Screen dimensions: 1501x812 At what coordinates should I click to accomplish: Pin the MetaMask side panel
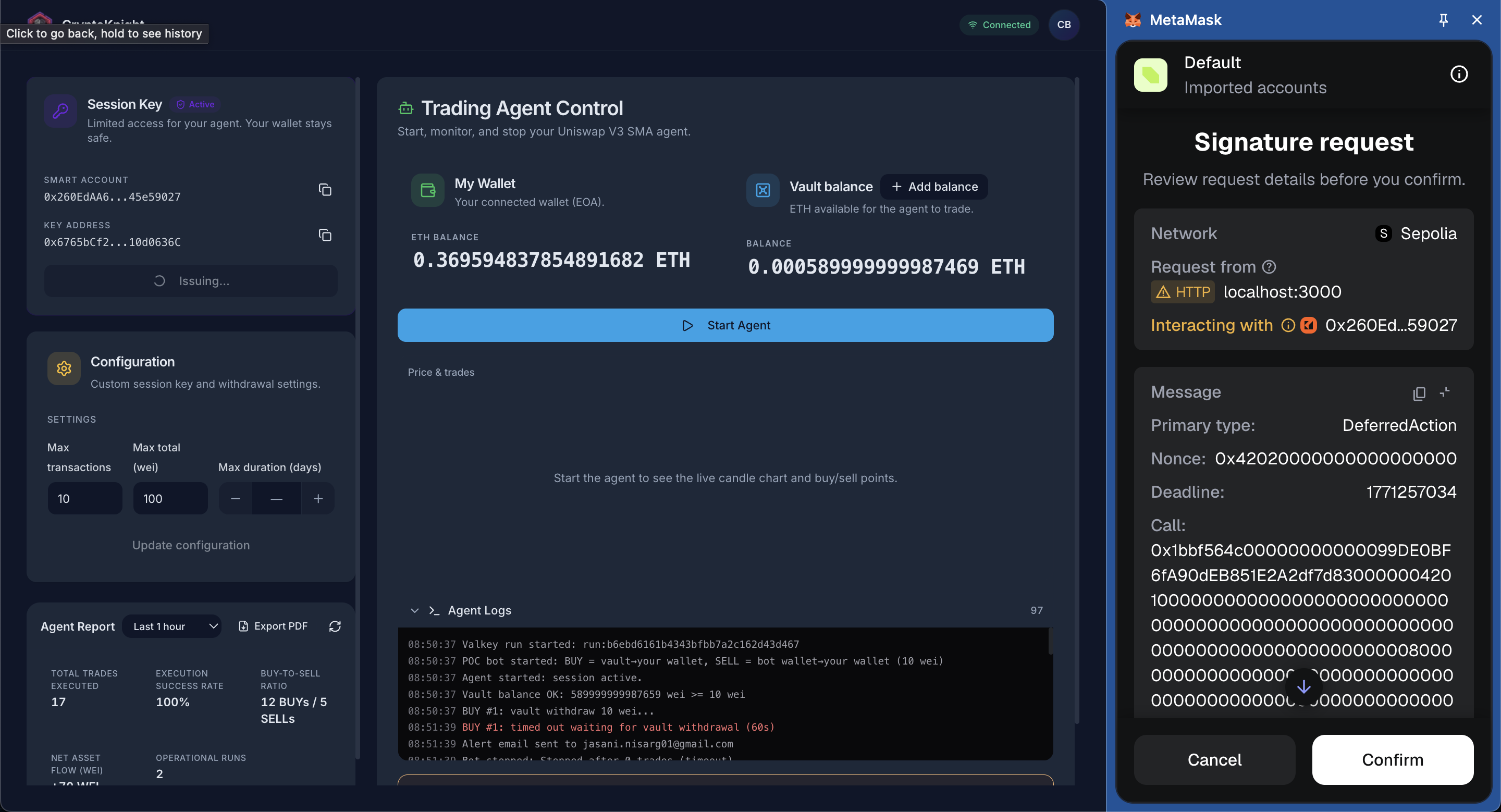(x=1443, y=20)
